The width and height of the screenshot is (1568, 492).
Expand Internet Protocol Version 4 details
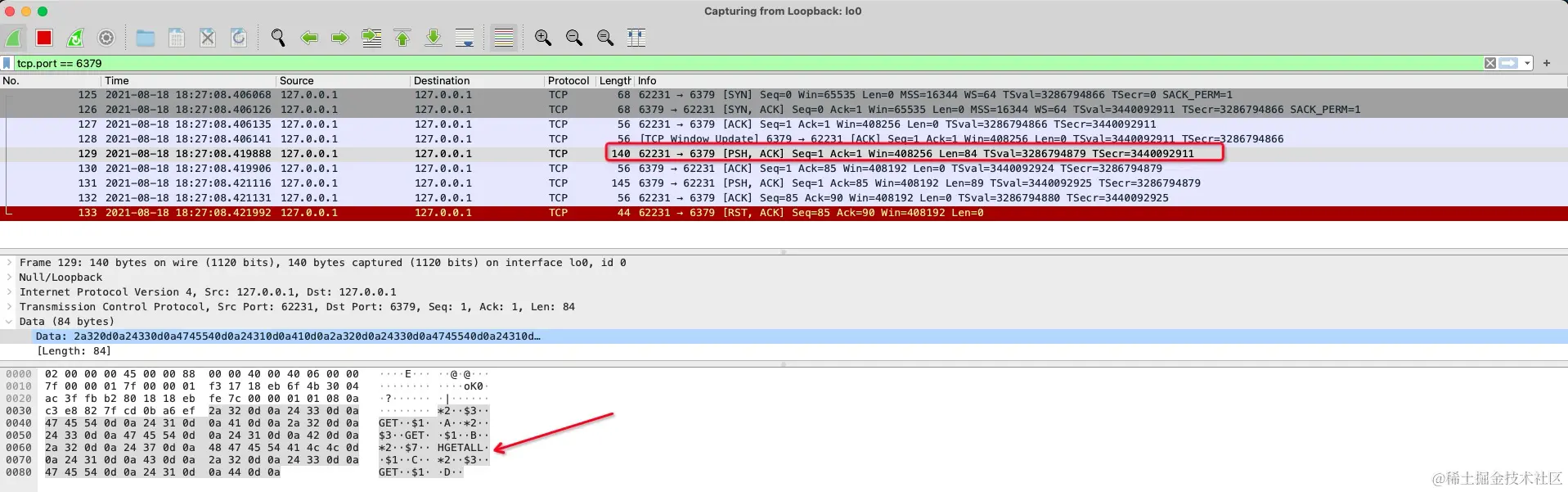(x=9, y=292)
